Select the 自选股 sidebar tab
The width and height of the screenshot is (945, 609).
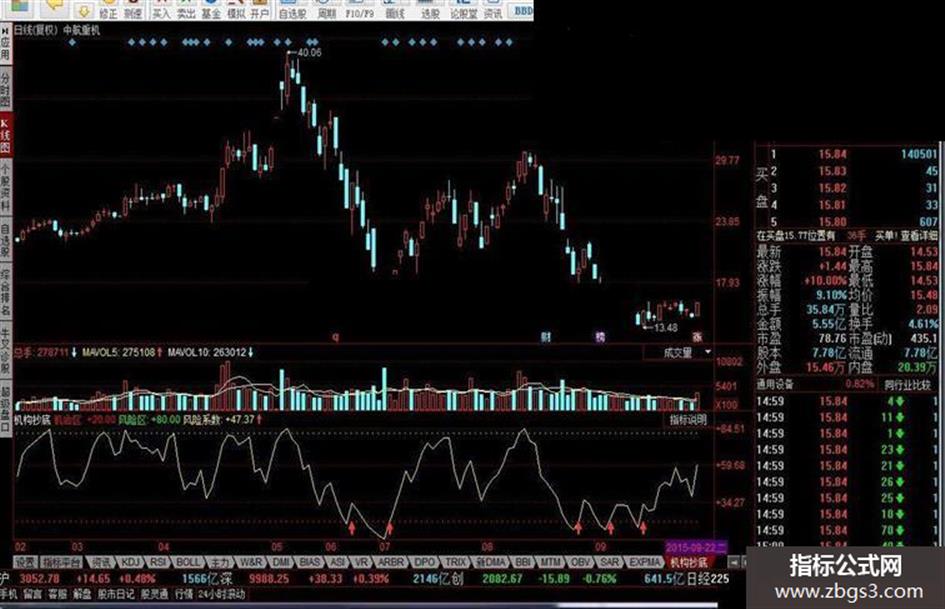[5, 239]
